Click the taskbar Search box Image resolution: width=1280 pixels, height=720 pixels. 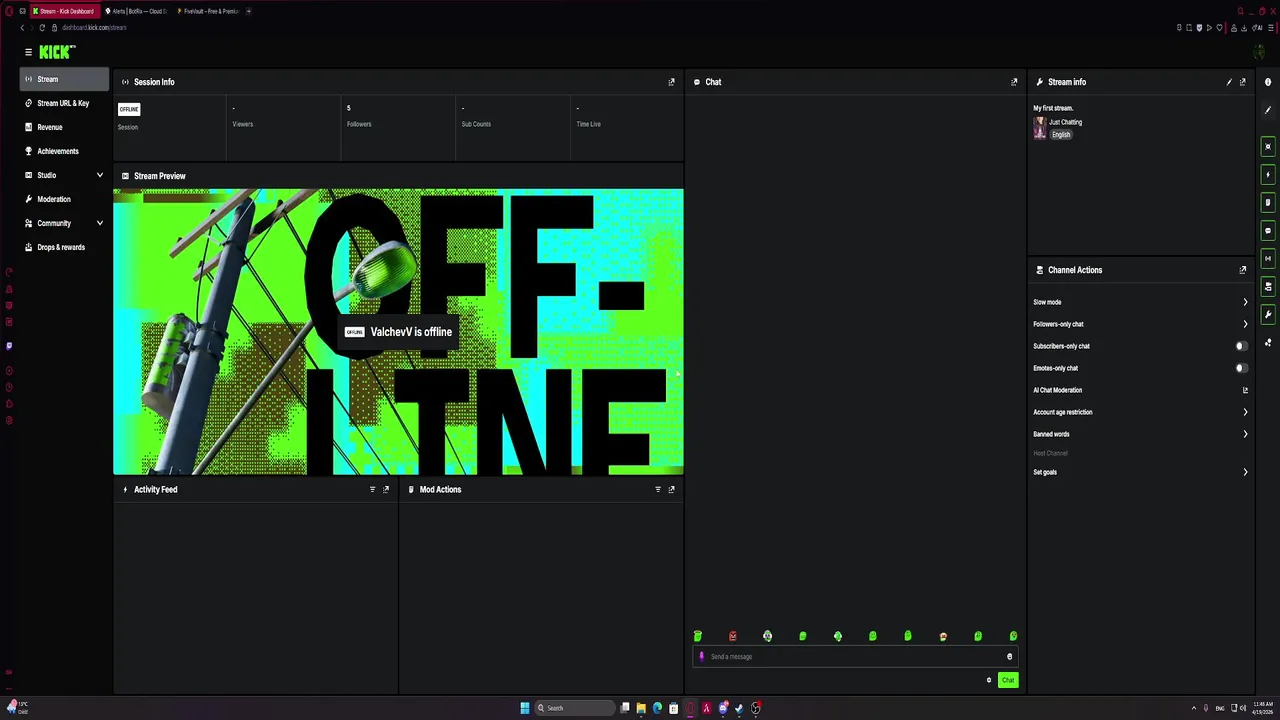point(574,708)
